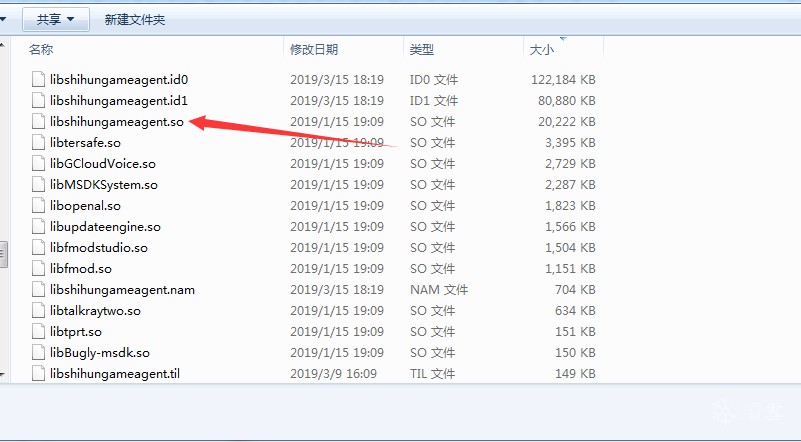Click the file icon of libshihungameagent.id0
This screenshot has height=442, width=801.
tap(38, 80)
